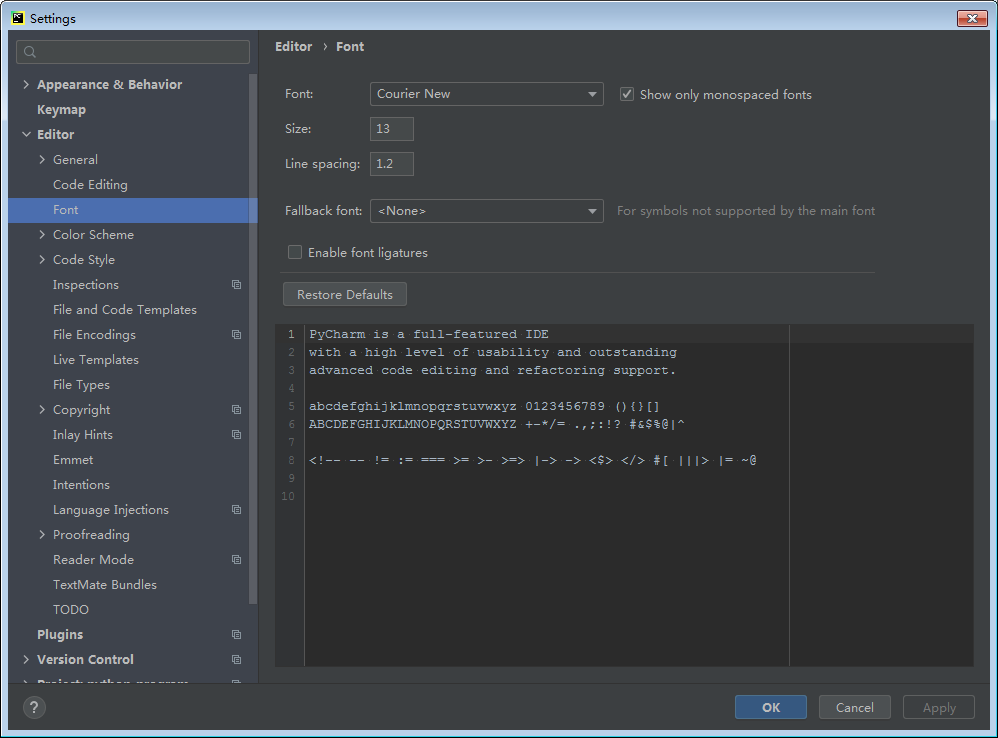Click the search magnifier icon in settings
The height and width of the screenshot is (738, 998).
coord(30,52)
